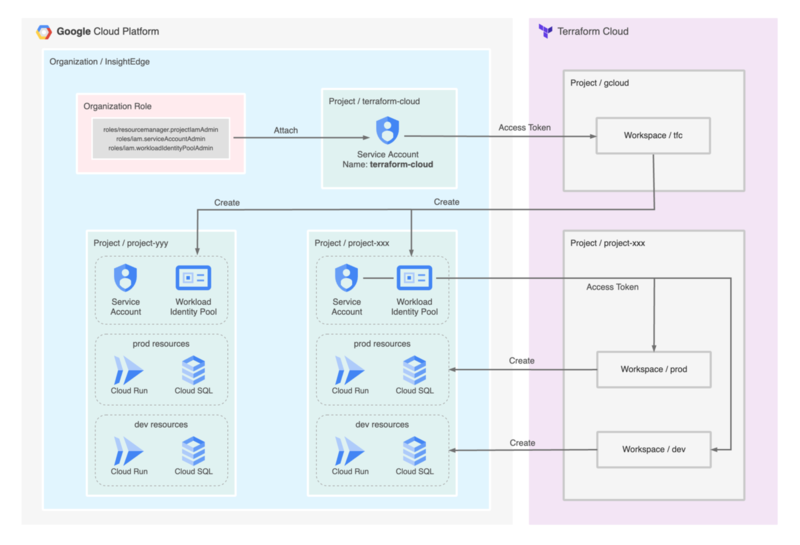Click 'Create' label beside Workspace / dev arrow
This screenshot has width=800, height=545.
pos(522,443)
